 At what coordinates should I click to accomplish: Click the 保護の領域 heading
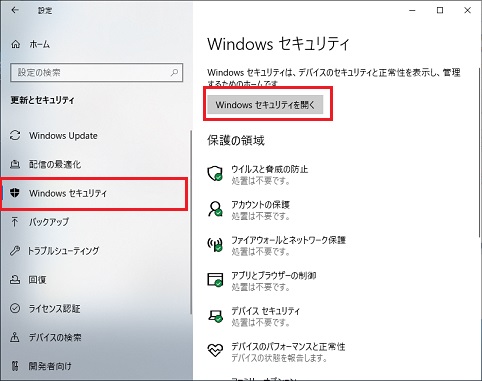coord(236,140)
